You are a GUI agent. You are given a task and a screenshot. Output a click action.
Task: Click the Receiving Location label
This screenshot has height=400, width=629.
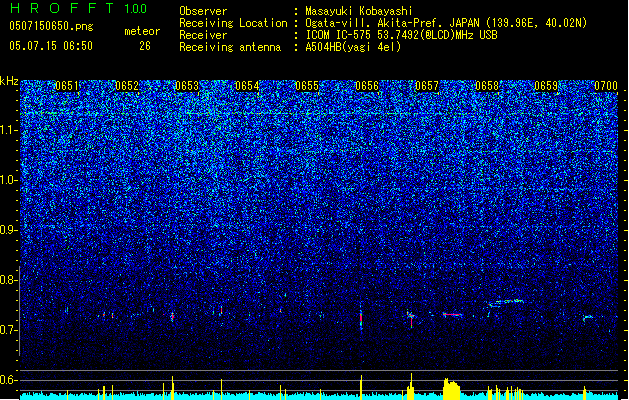(233, 23)
